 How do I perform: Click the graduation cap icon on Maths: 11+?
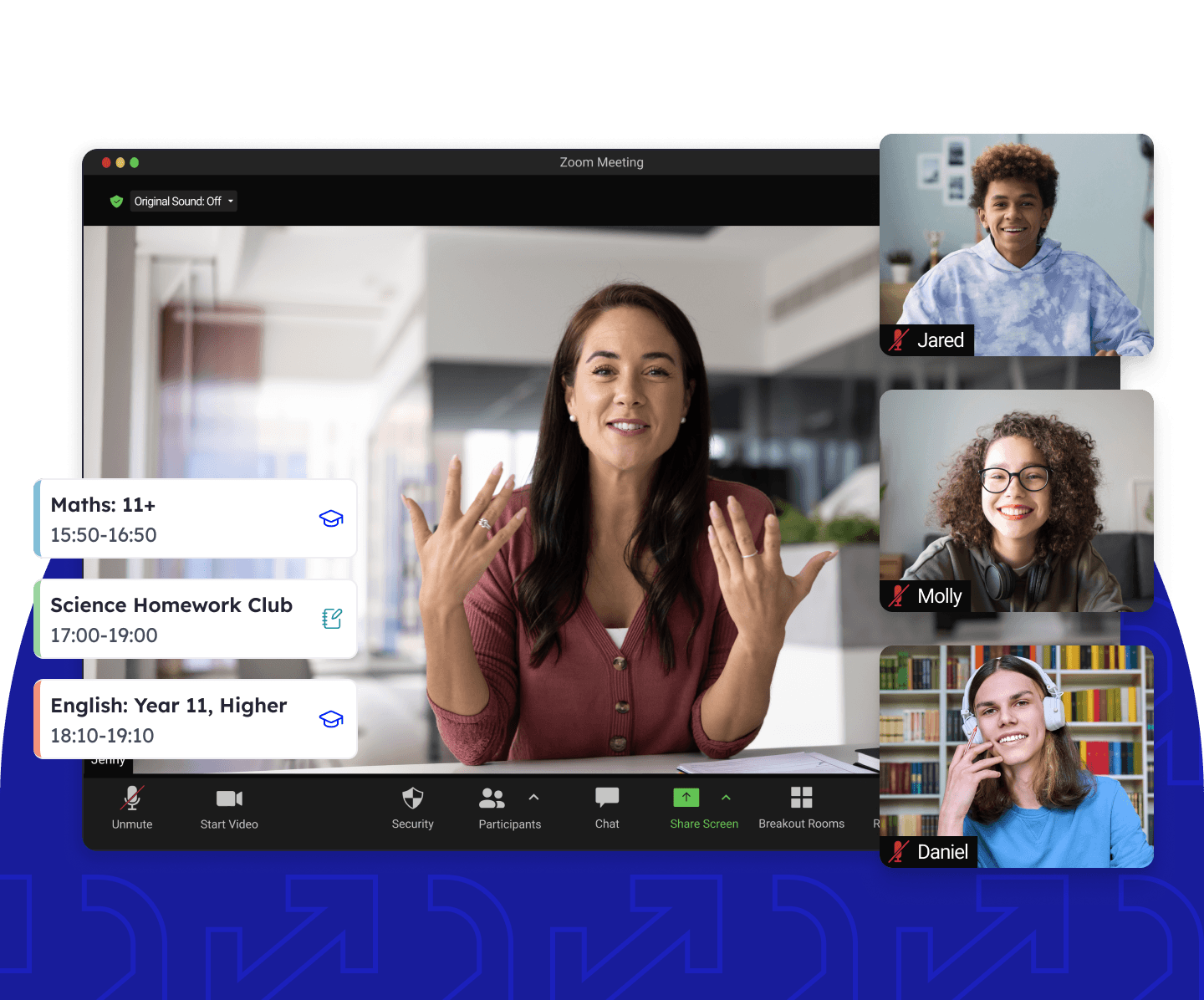coord(331,518)
